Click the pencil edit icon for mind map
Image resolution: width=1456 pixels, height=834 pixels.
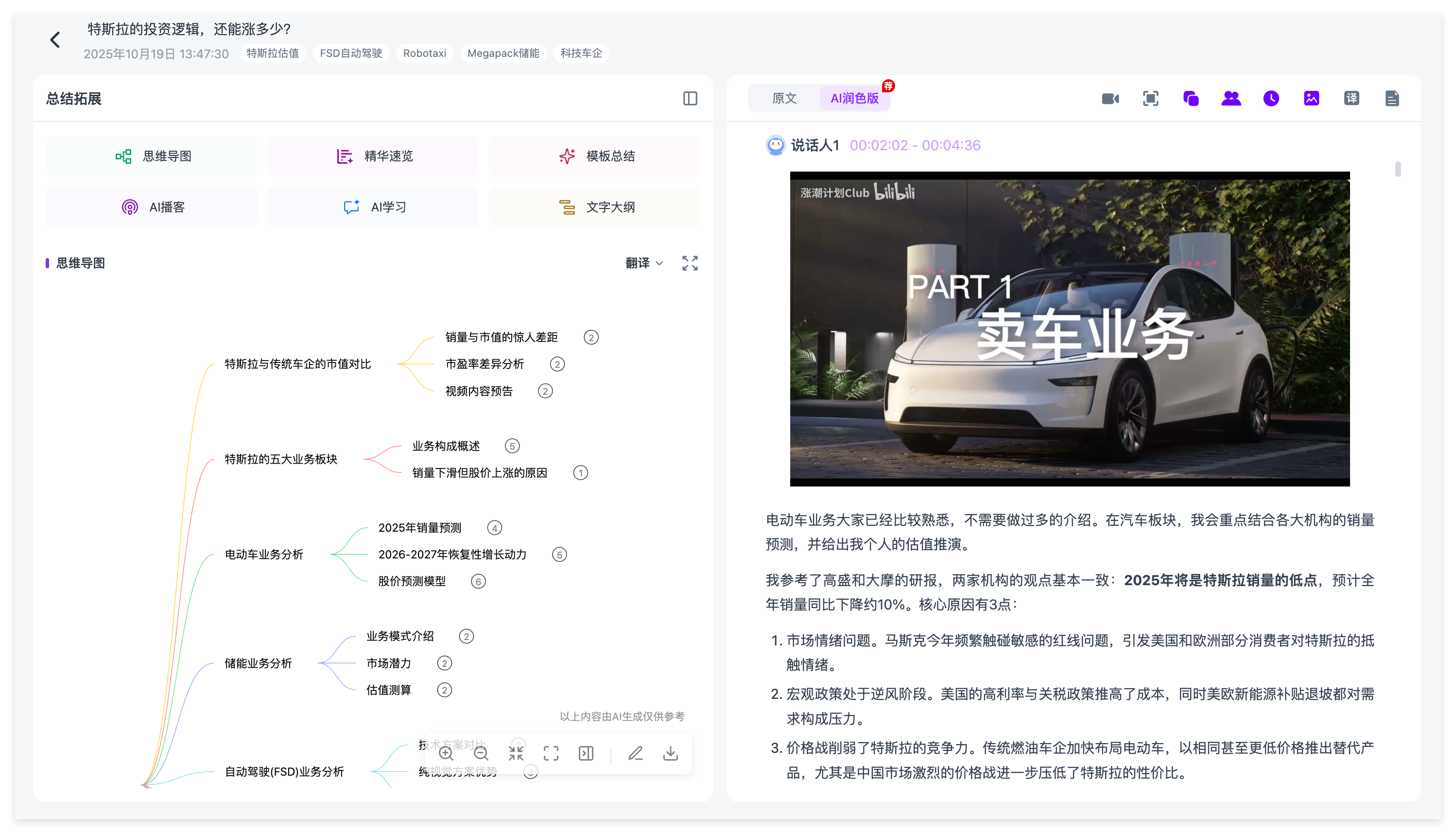(x=635, y=754)
